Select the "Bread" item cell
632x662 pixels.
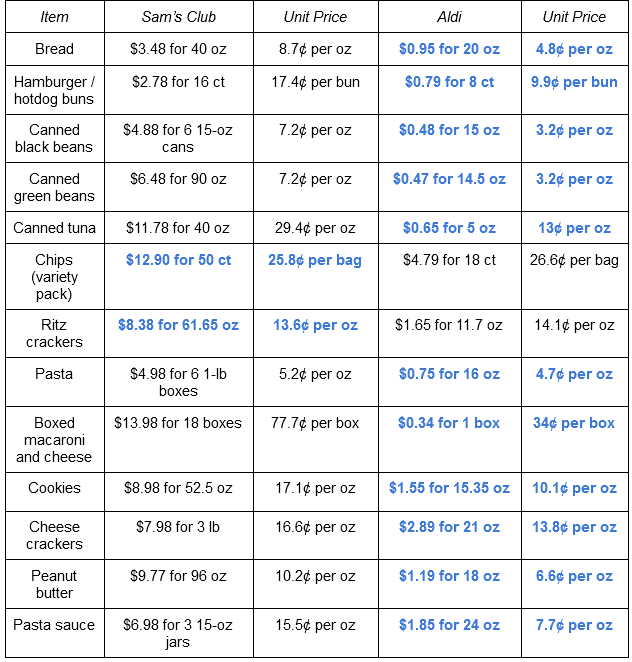54,49
